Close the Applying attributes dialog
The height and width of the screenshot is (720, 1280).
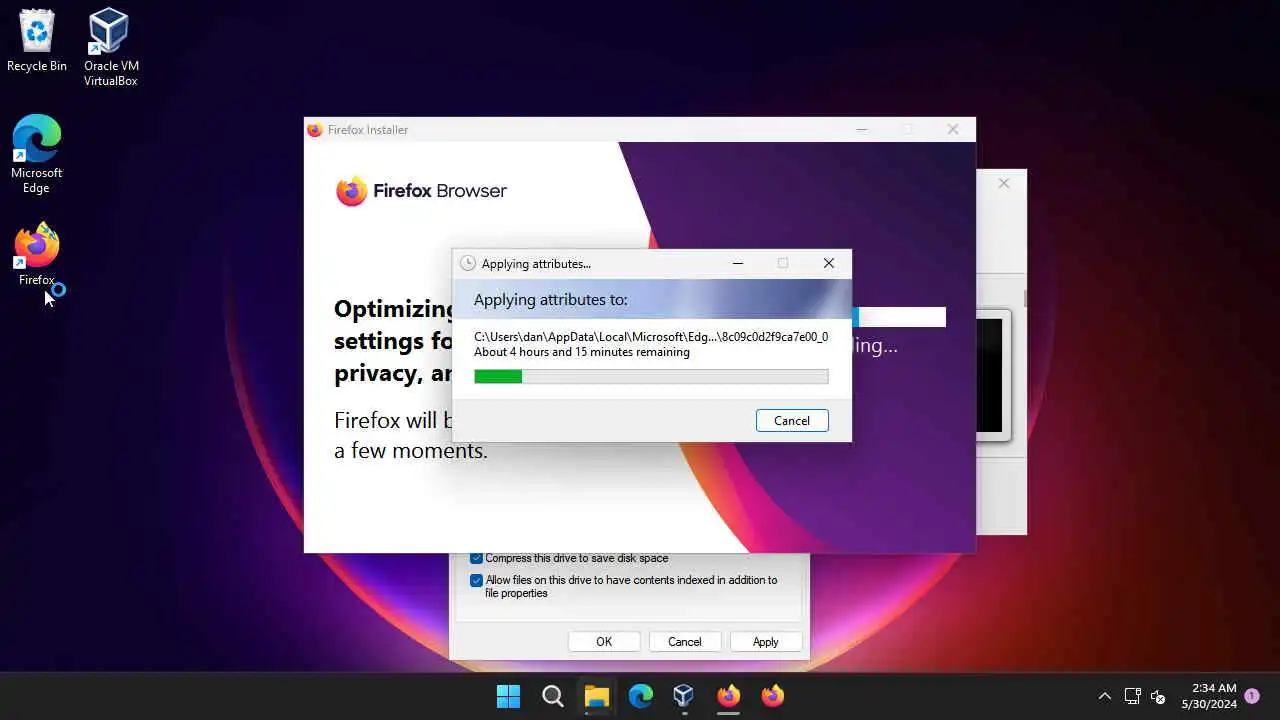pyautogui.click(x=829, y=264)
